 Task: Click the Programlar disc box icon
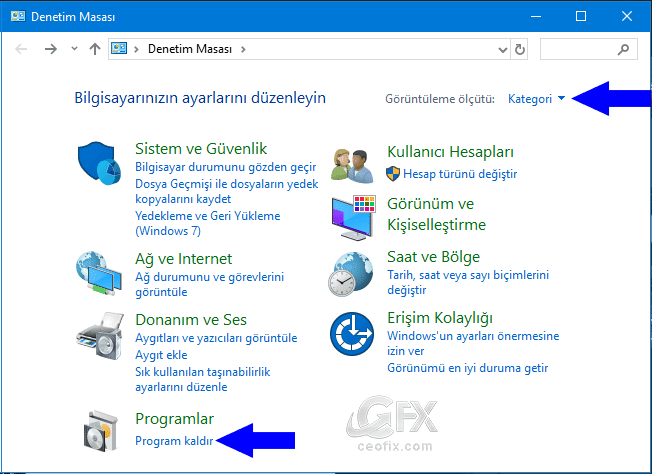[x=99, y=430]
